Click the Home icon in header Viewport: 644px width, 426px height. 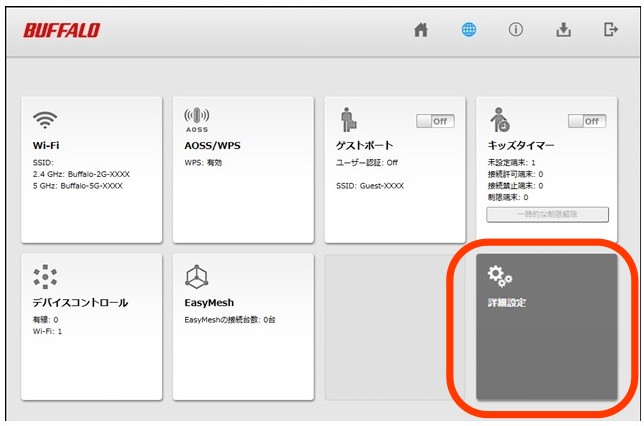point(421,30)
